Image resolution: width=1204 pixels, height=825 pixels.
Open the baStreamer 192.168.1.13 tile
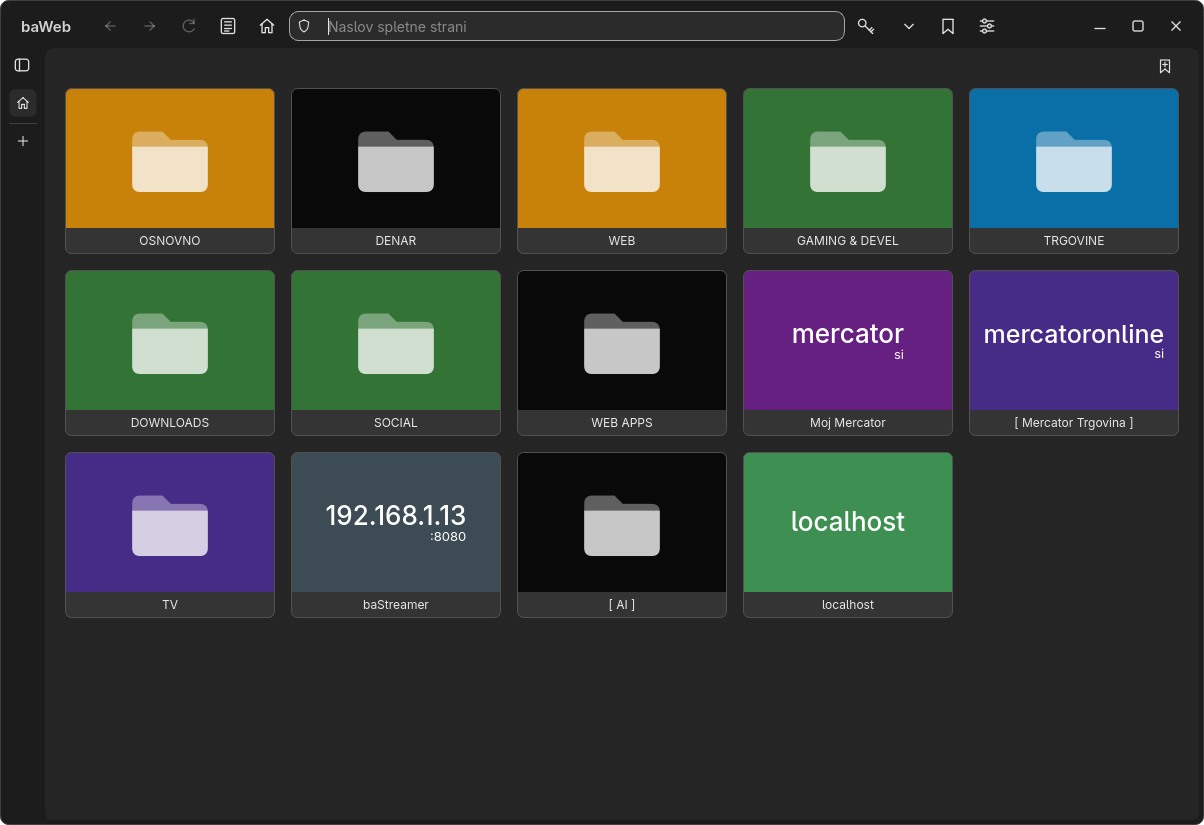tap(396, 535)
